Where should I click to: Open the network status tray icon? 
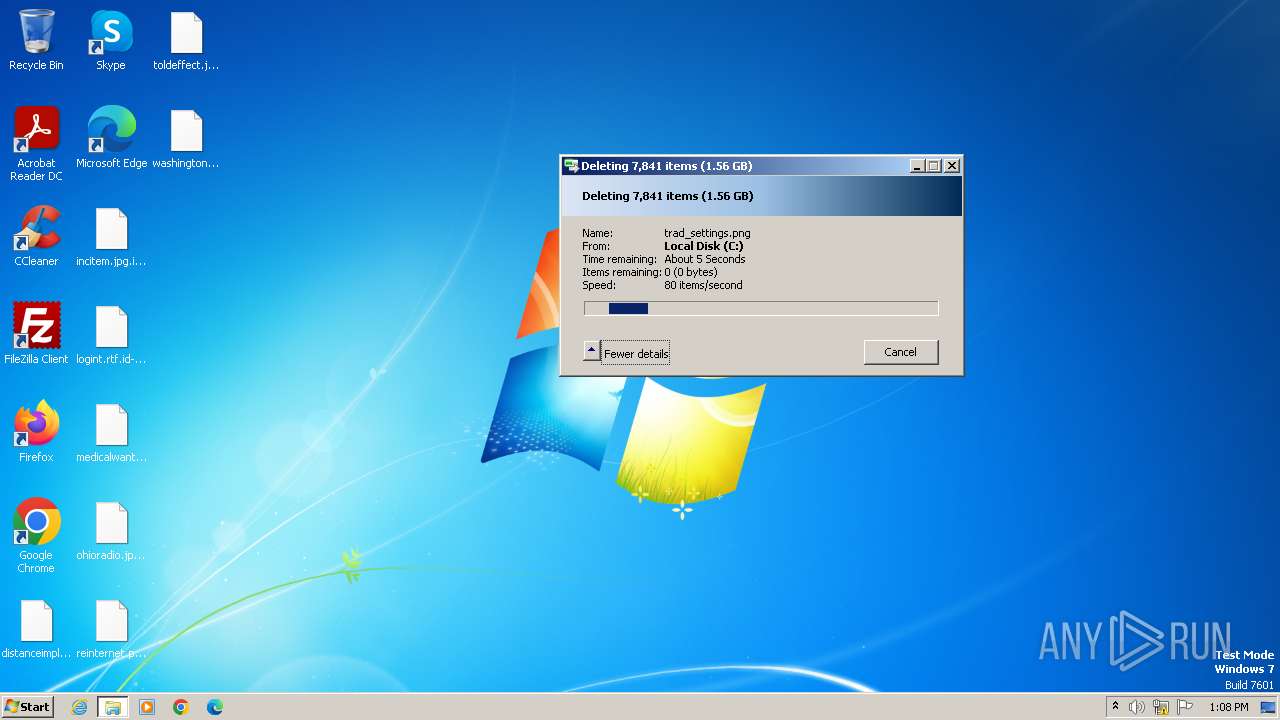tap(1161, 707)
